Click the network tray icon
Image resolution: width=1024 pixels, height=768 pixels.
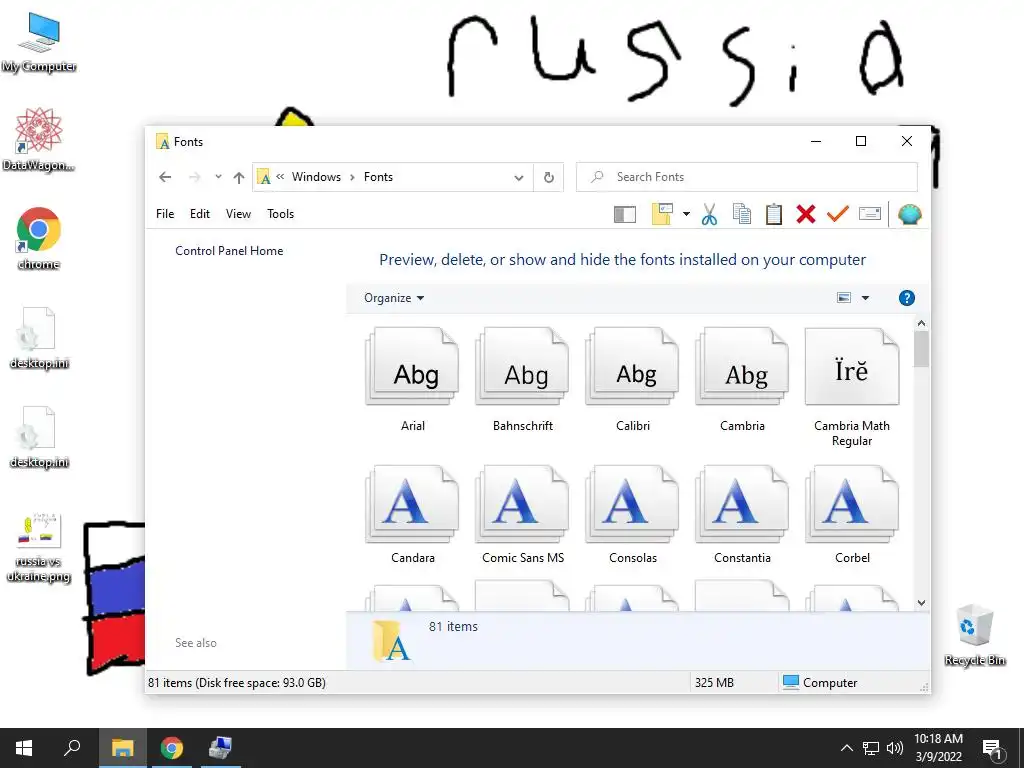pyautogui.click(x=871, y=748)
